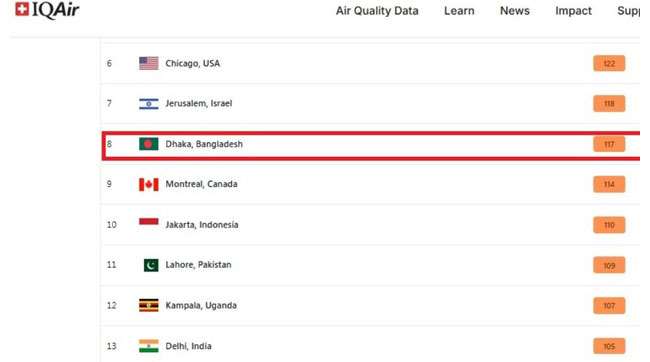650x362 pixels.
Task: Open the Air Quality Data menu
Action: [x=377, y=11]
